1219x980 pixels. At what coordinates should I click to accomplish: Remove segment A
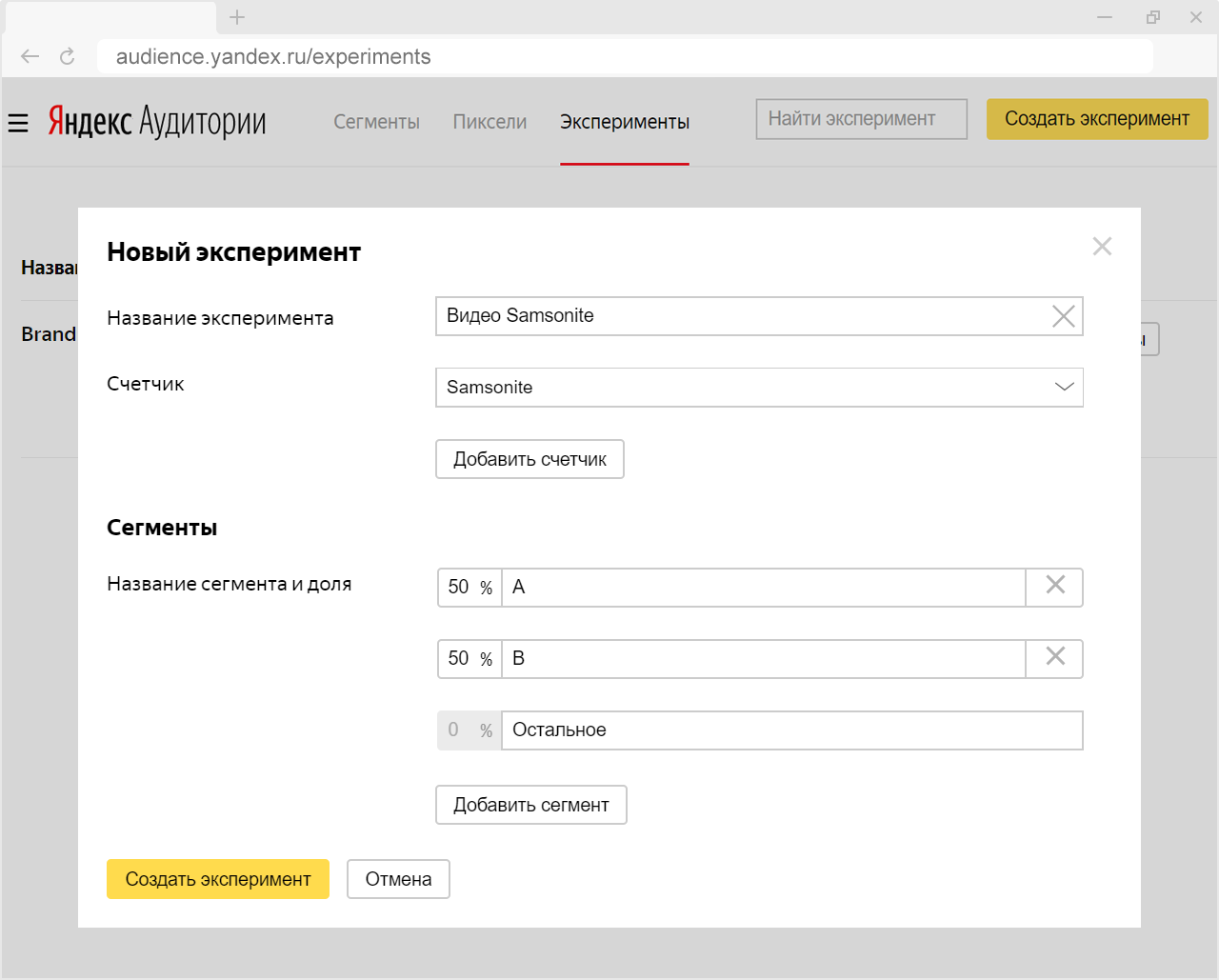pyautogui.click(x=1055, y=586)
